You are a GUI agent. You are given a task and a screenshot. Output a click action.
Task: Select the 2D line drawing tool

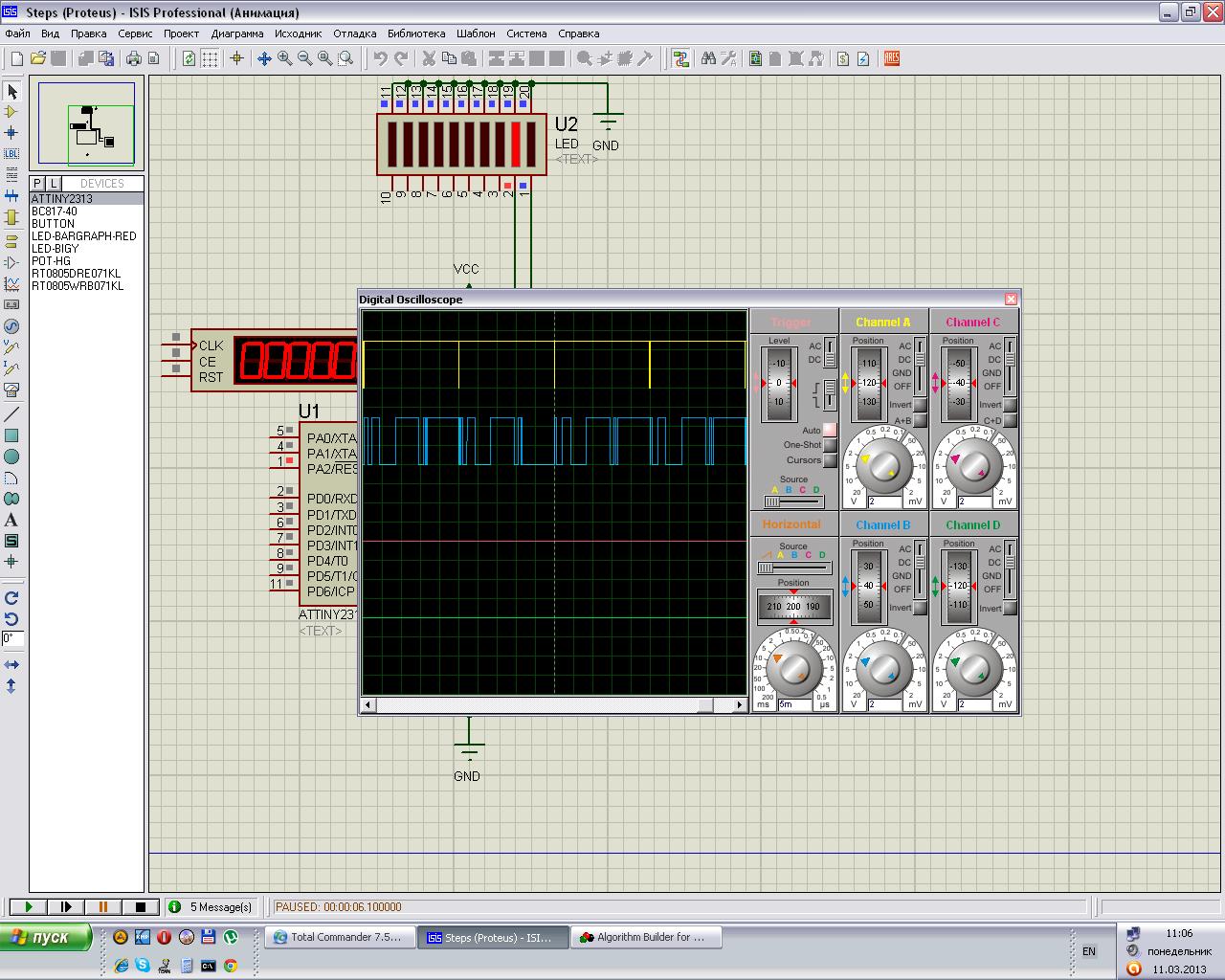click(x=11, y=414)
